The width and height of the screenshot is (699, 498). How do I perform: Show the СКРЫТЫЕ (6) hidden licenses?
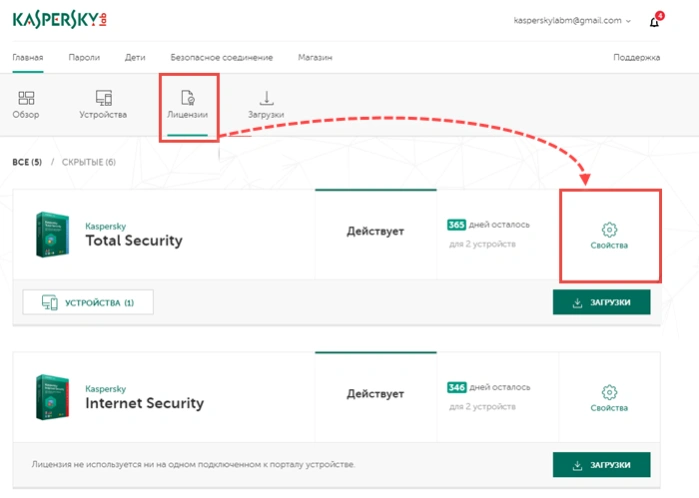point(89,162)
